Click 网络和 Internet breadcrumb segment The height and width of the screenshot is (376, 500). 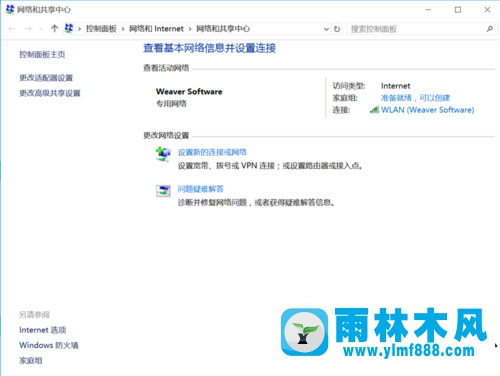(x=156, y=29)
